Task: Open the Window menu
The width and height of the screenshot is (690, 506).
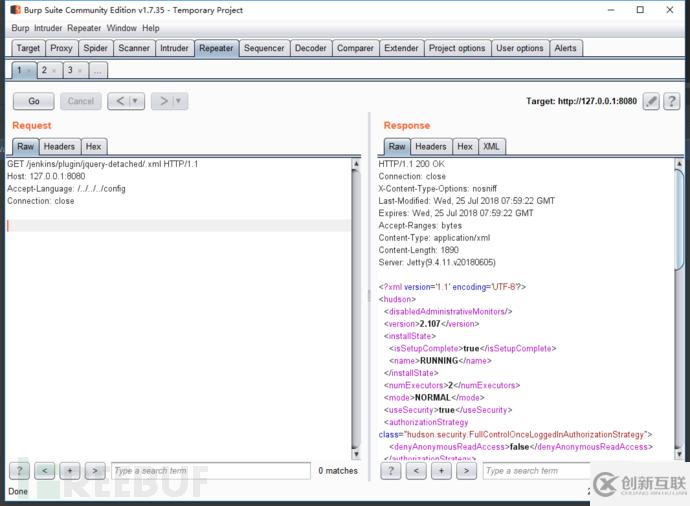Action: point(122,28)
